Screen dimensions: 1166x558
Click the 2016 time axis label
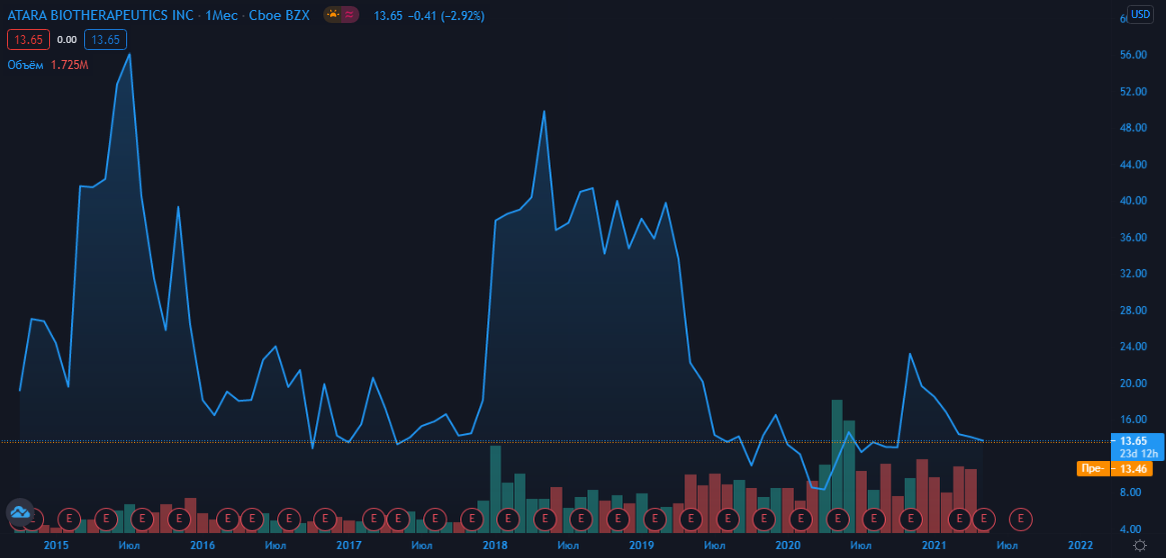coord(203,545)
